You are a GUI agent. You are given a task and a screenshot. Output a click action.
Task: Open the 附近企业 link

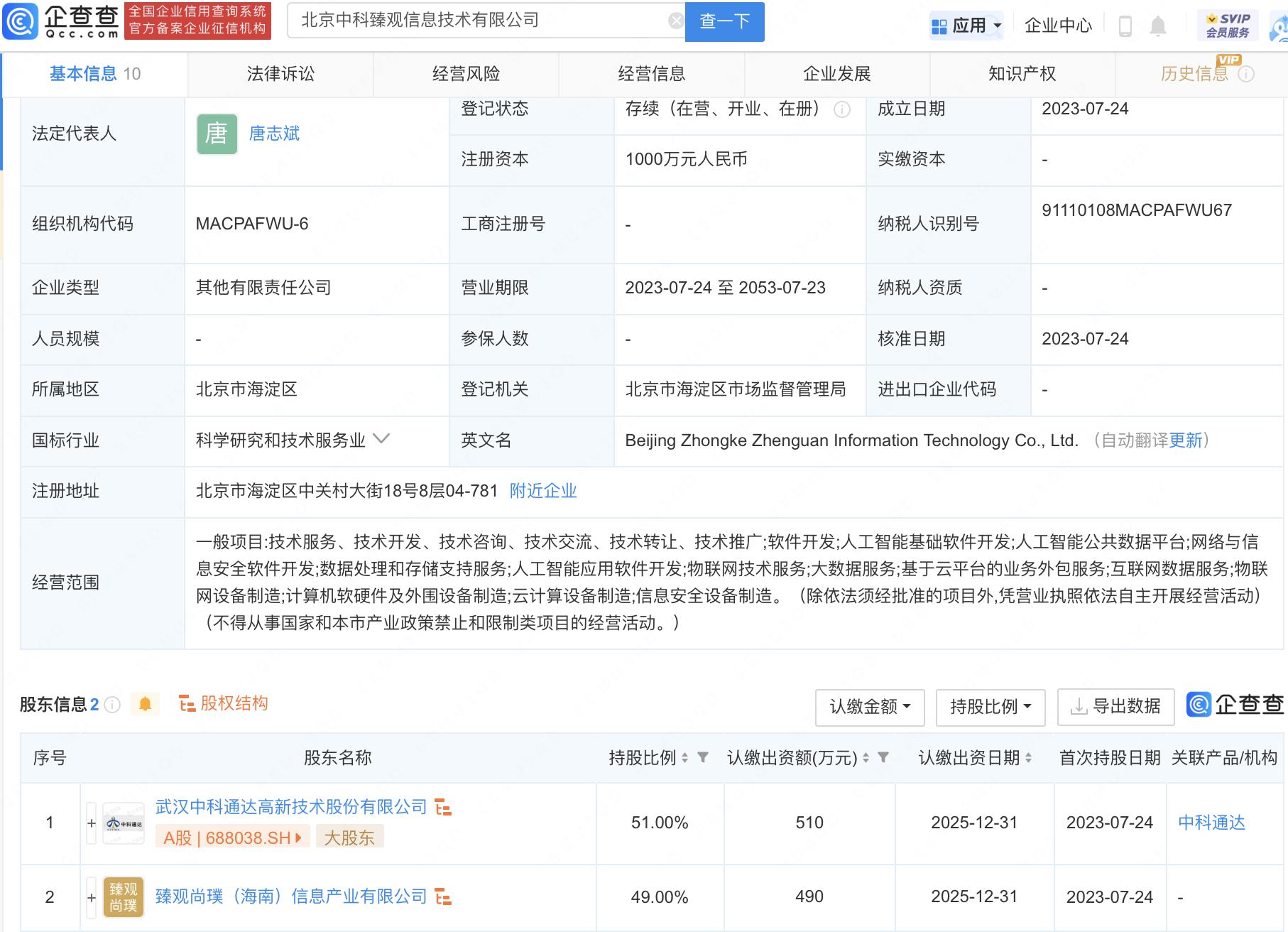(542, 491)
